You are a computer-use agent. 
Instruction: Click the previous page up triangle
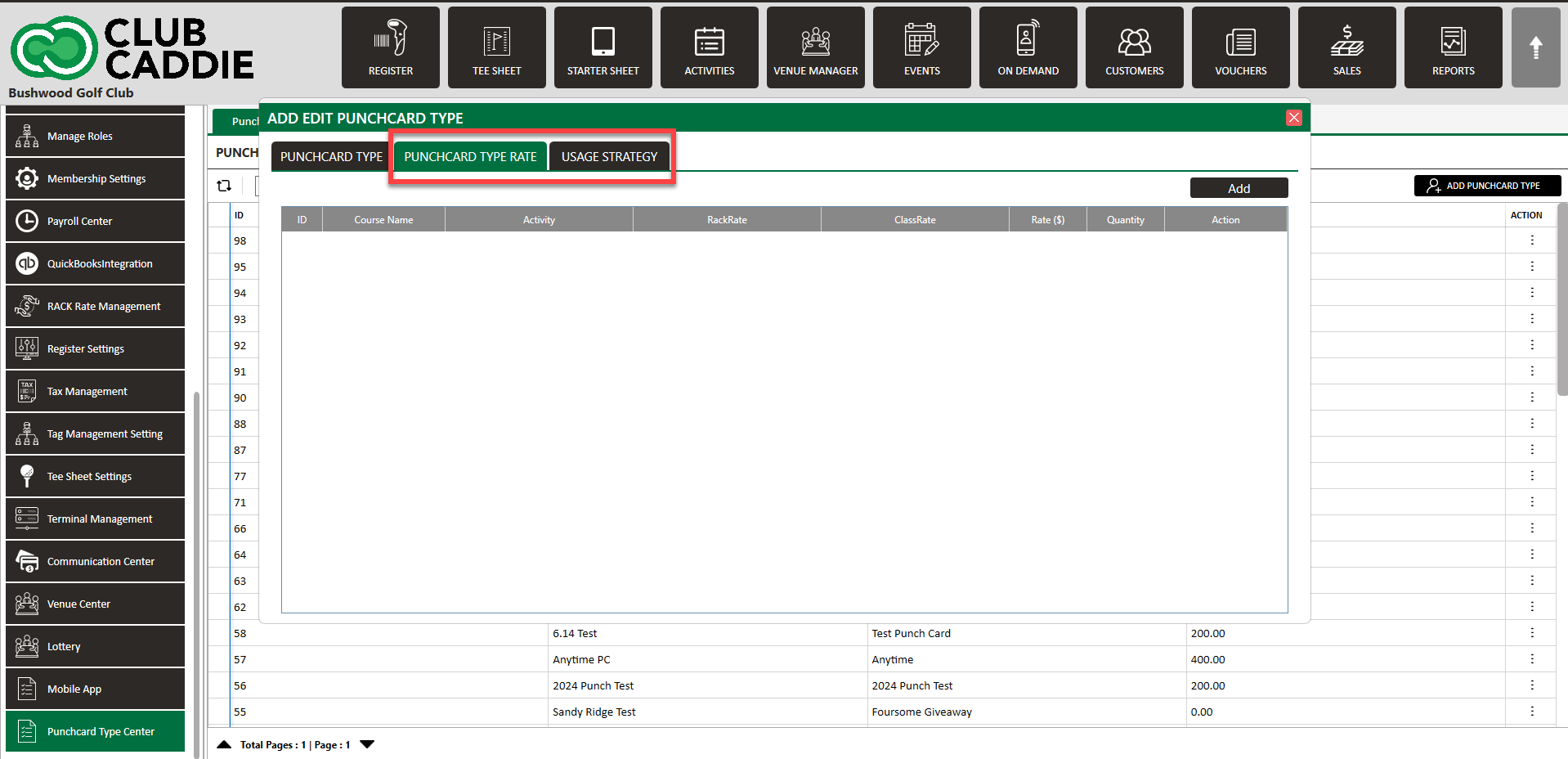(224, 744)
